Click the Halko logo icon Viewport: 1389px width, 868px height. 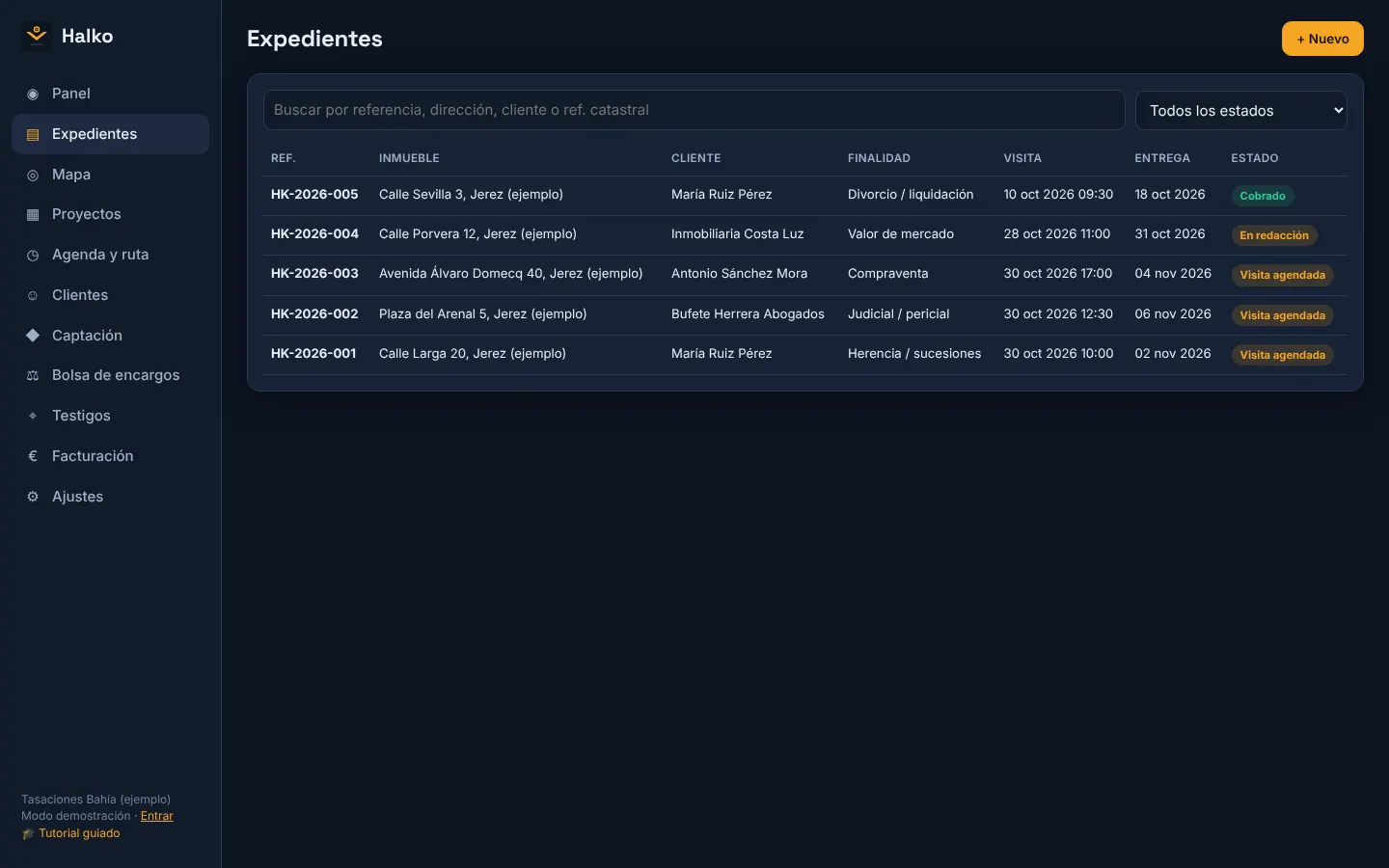37,36
